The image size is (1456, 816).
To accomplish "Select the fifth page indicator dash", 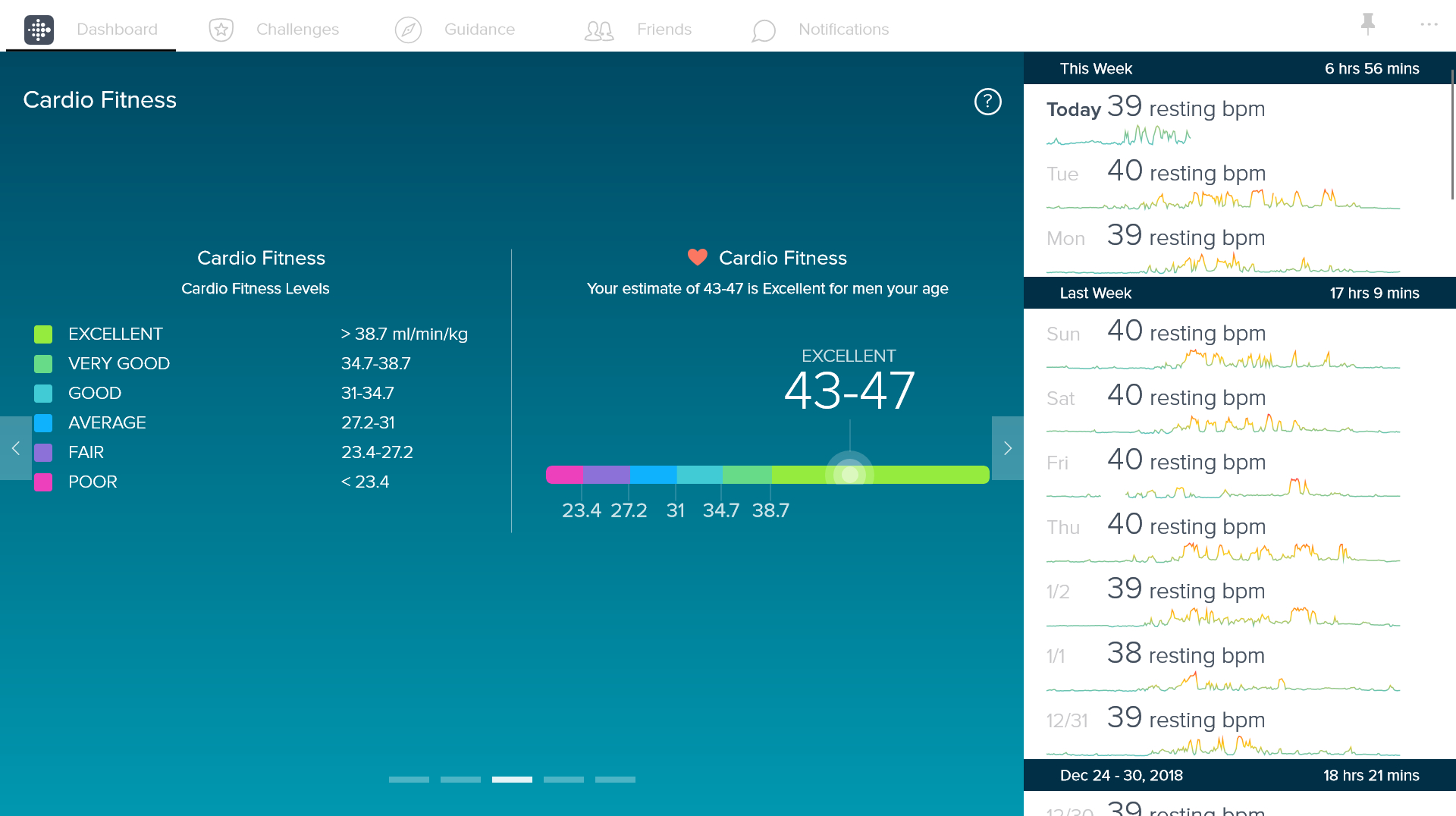I will tap(615, 779).
